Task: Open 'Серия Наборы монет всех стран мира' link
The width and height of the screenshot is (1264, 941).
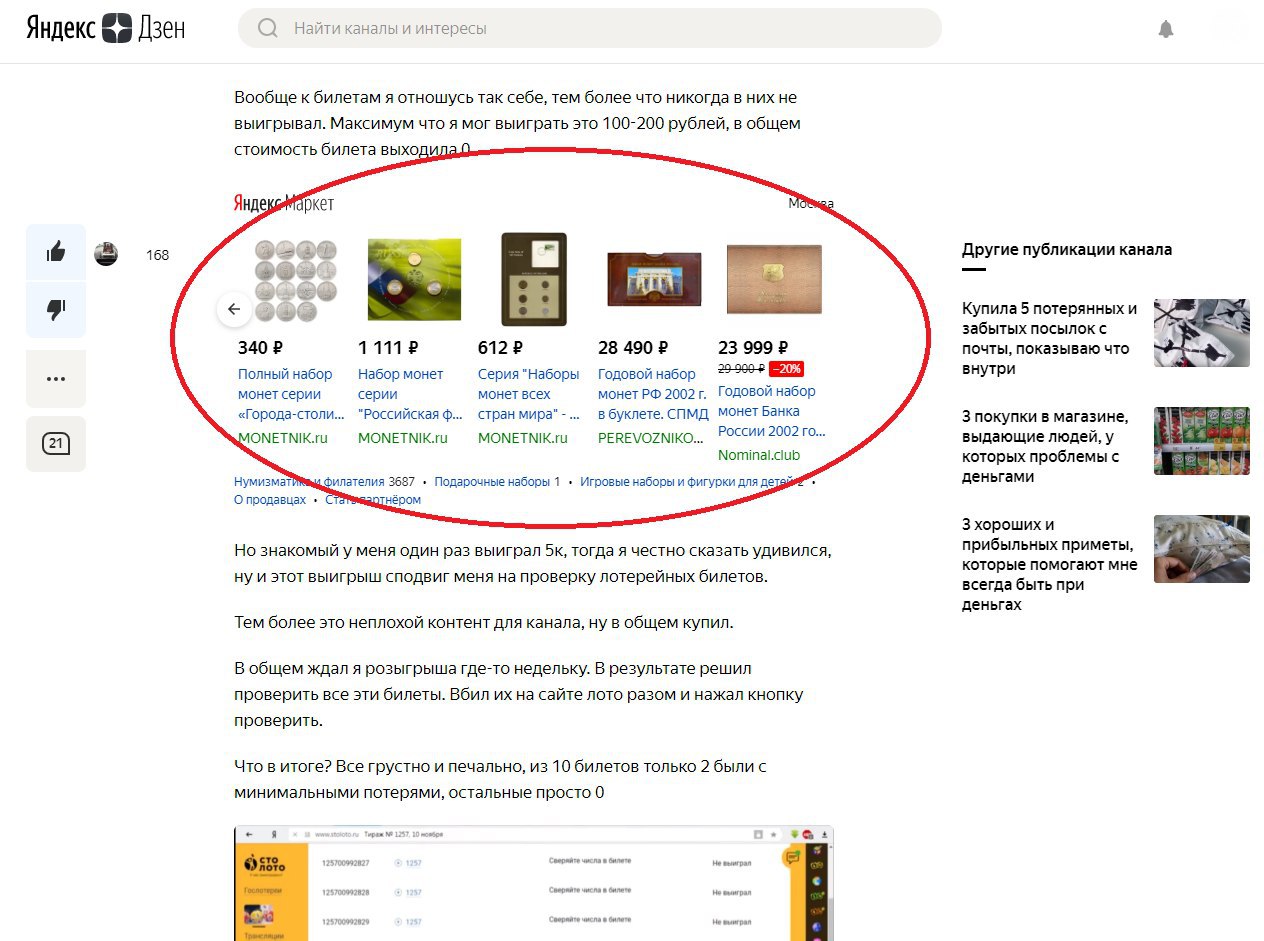Action: click(529, 394)
